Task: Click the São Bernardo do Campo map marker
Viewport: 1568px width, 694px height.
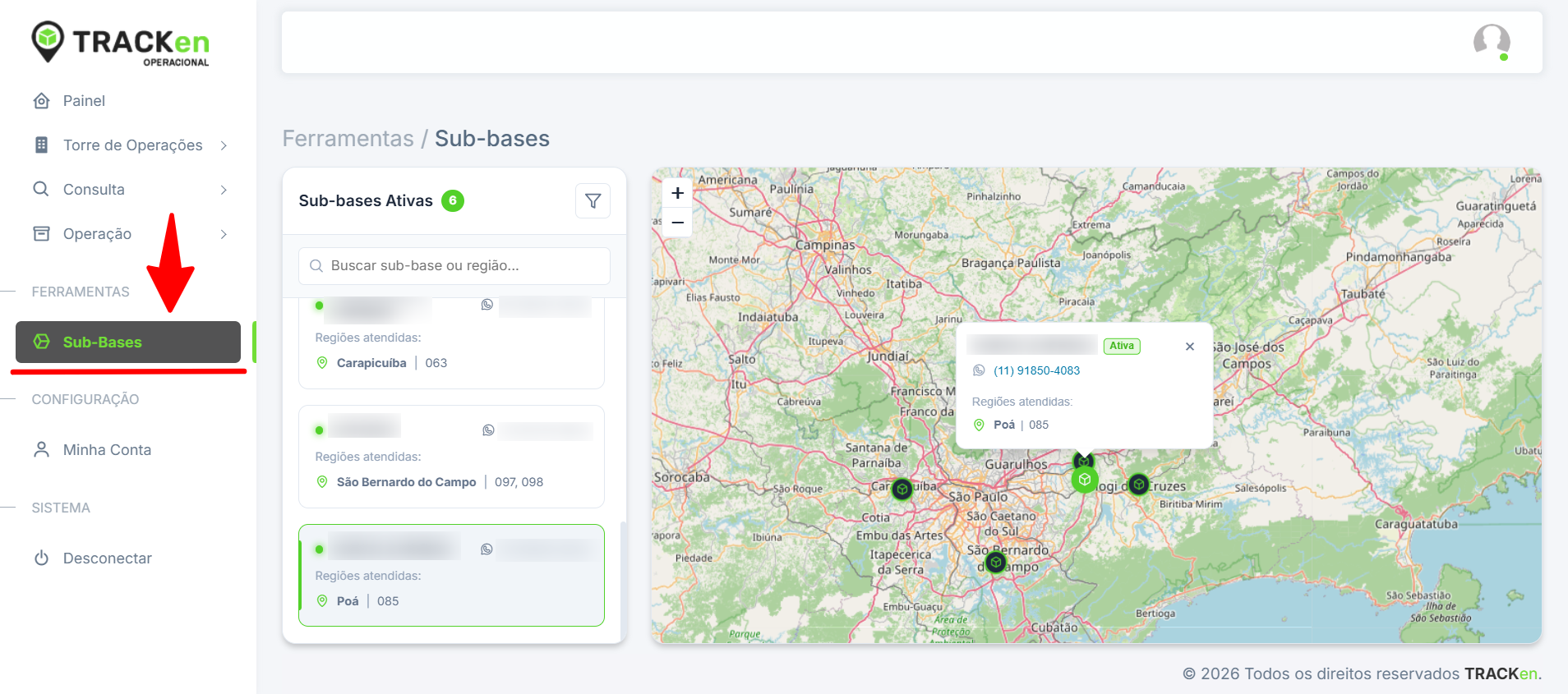Action: 996,562
